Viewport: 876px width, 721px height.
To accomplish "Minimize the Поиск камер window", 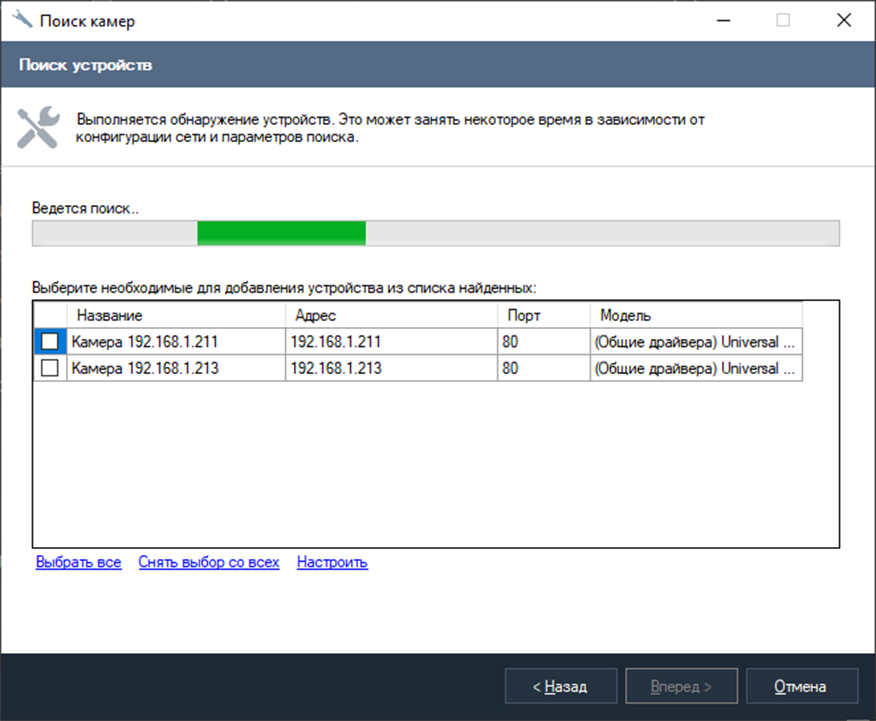I will click(x=722, y=20).
